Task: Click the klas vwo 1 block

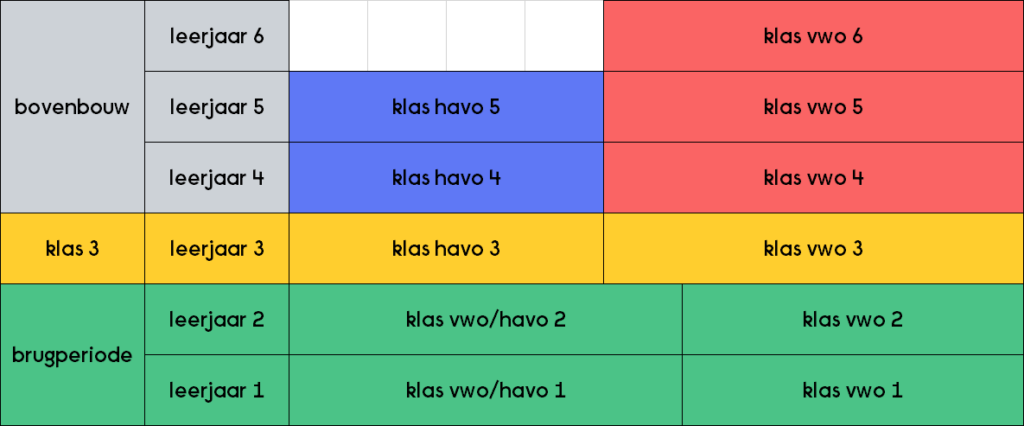Action: 853,390
